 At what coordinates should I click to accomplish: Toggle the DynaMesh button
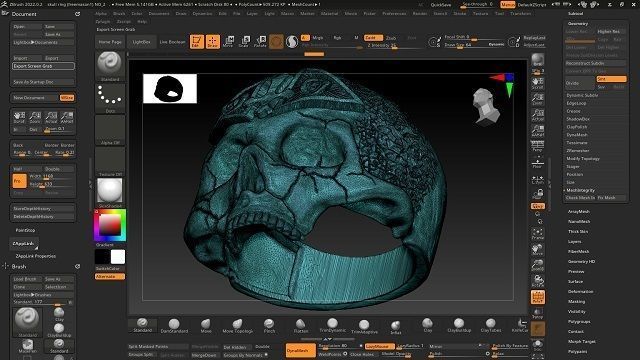click(301, 351)
